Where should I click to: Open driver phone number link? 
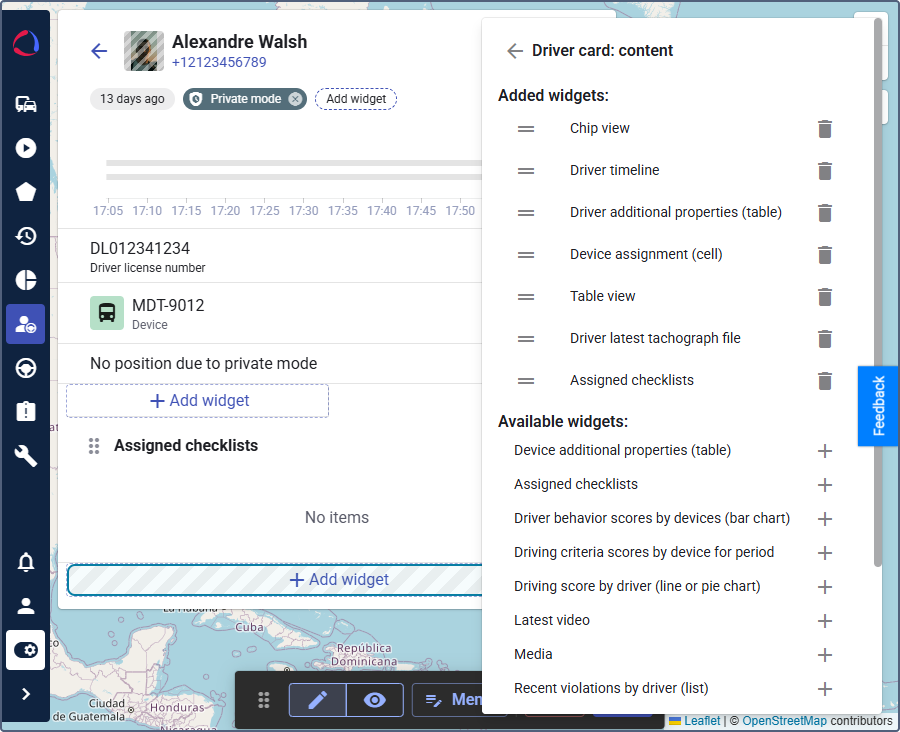coord(219,62)
